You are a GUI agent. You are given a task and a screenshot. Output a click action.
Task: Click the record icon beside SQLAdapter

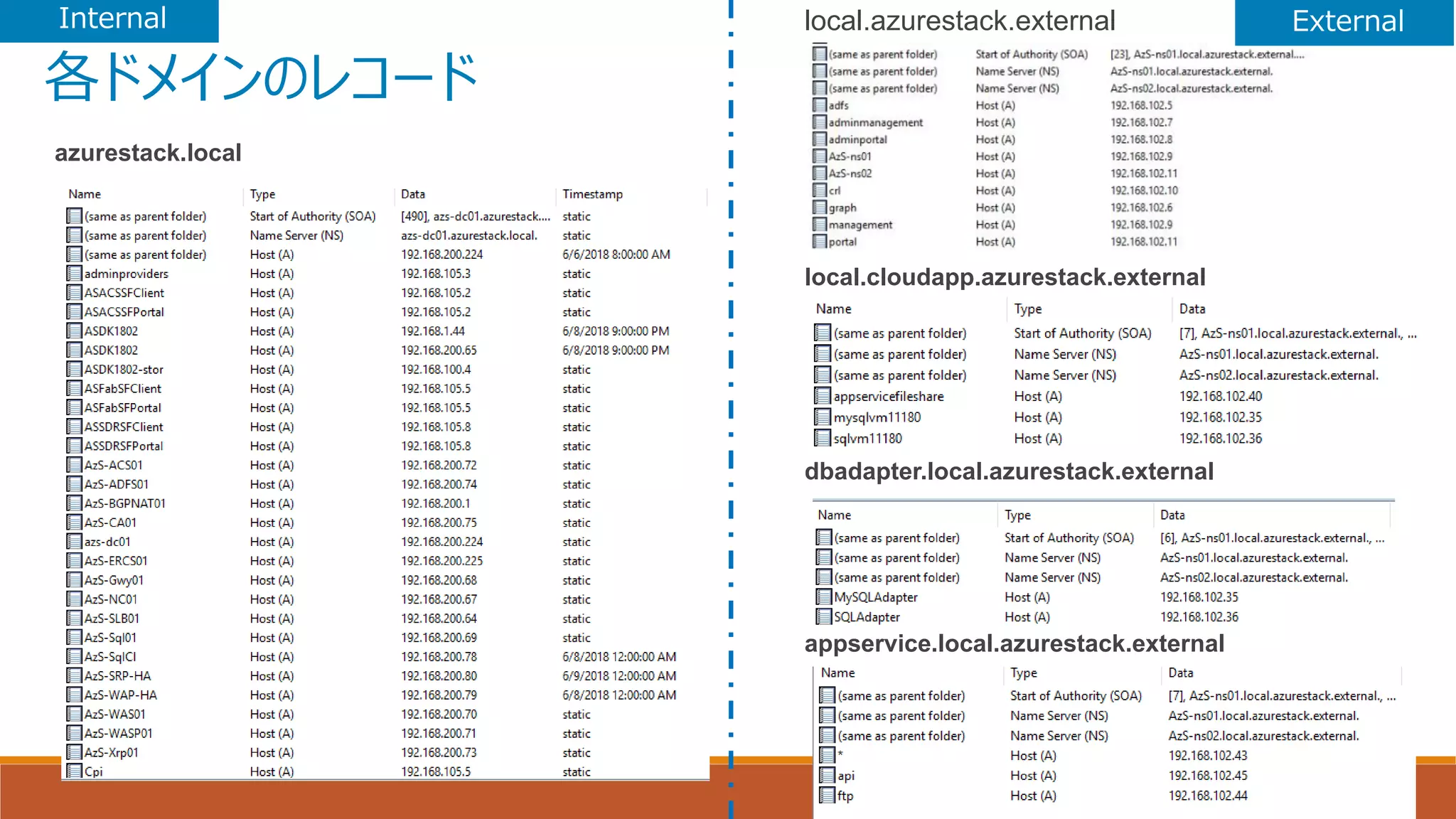click(x=824, y=617)
